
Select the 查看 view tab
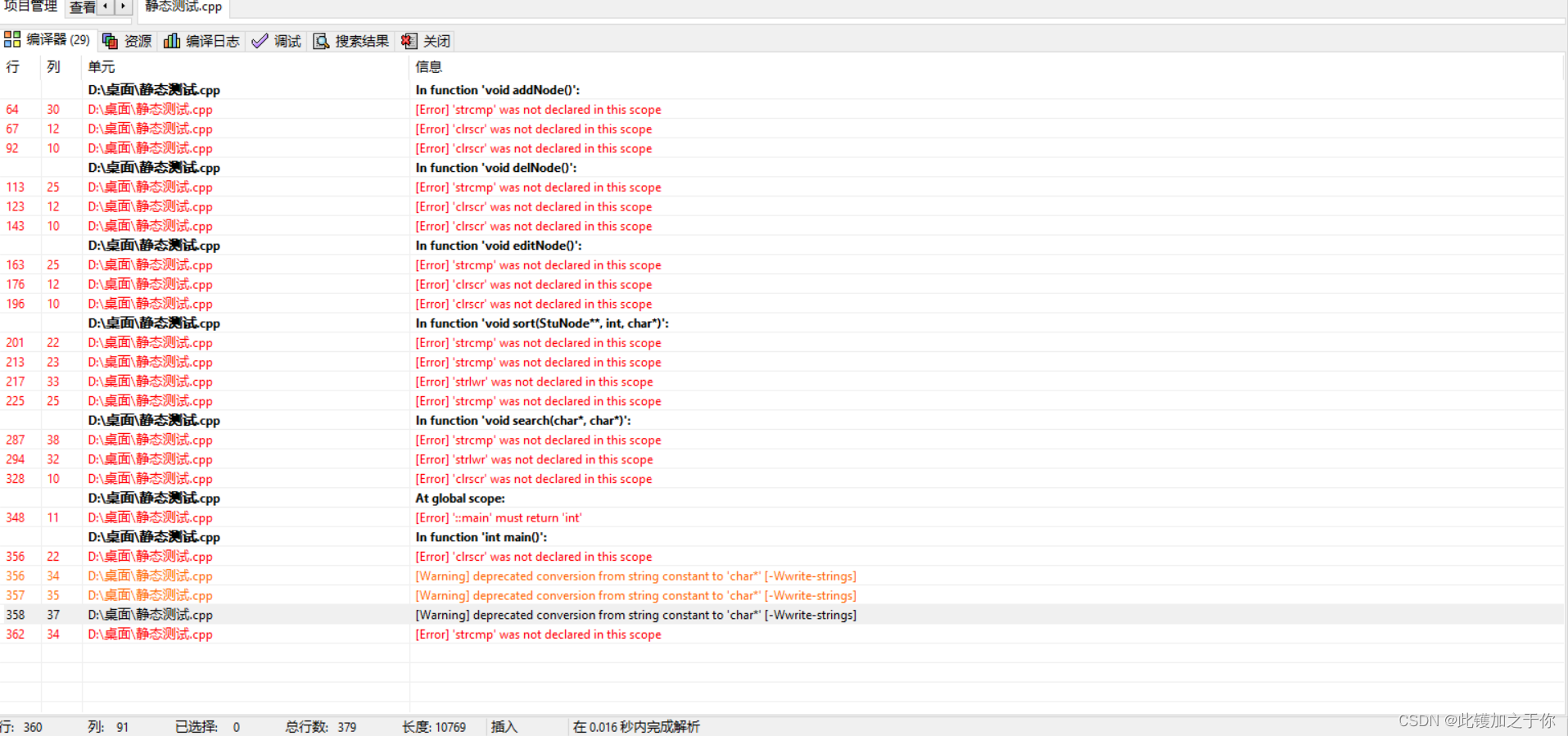coord(82,7)
